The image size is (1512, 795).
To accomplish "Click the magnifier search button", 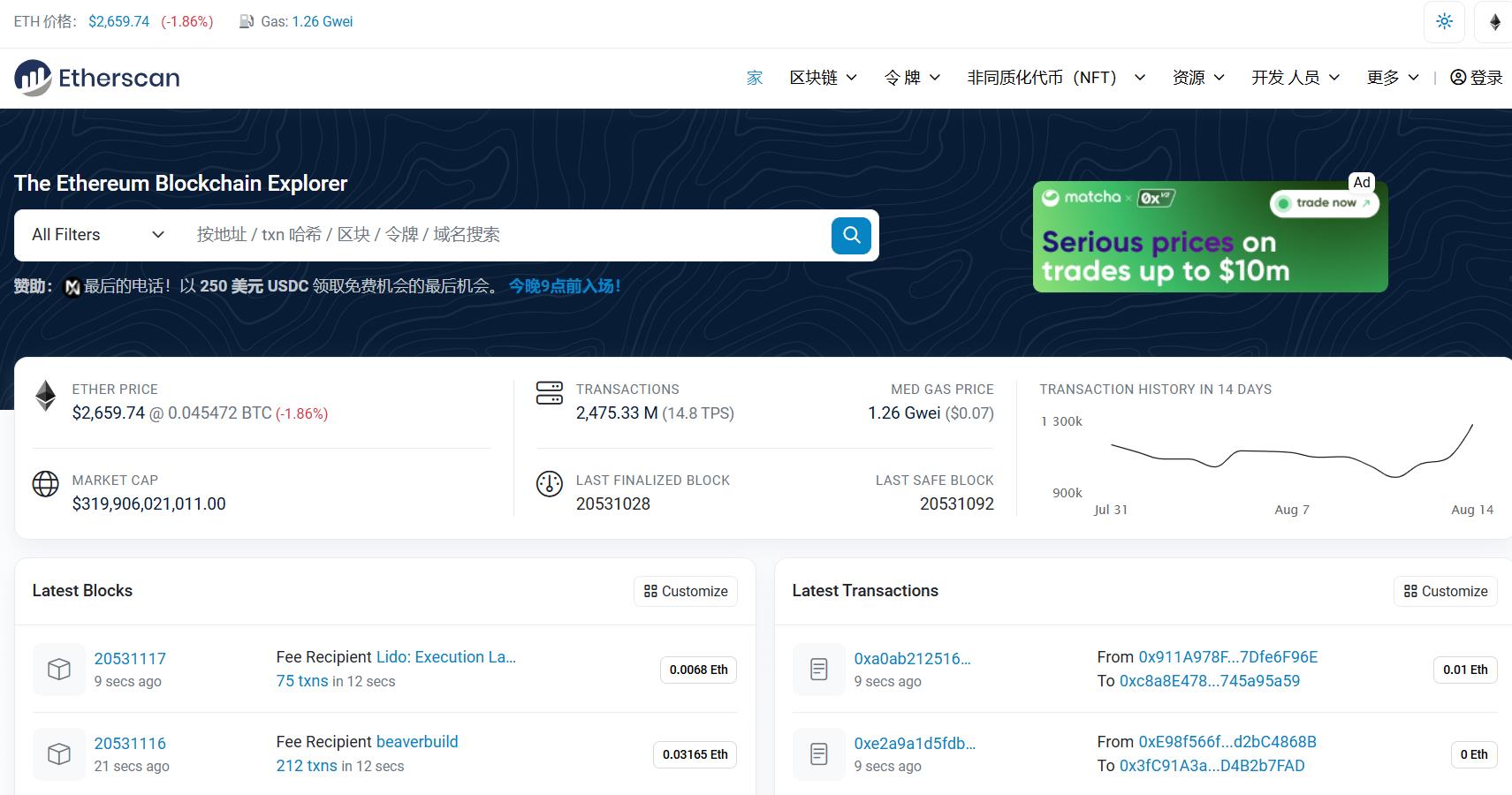I will pos(851,235).
